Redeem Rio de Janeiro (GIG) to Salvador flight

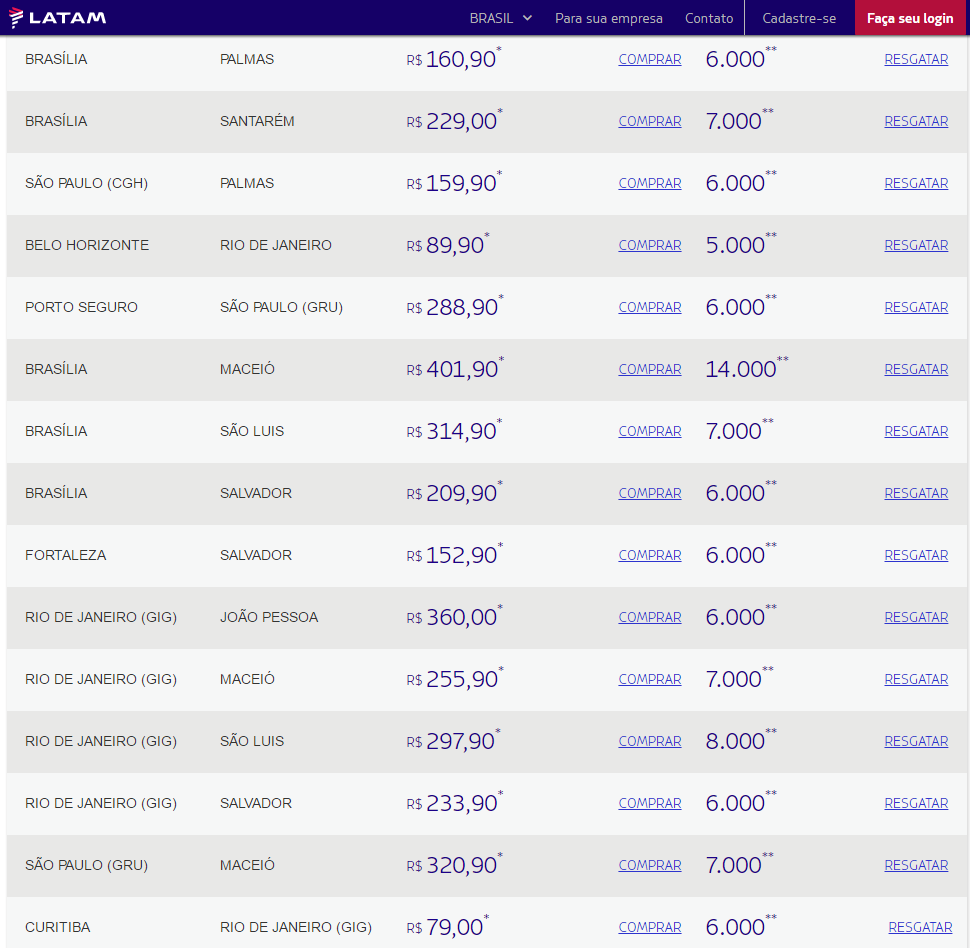[916, 803]
